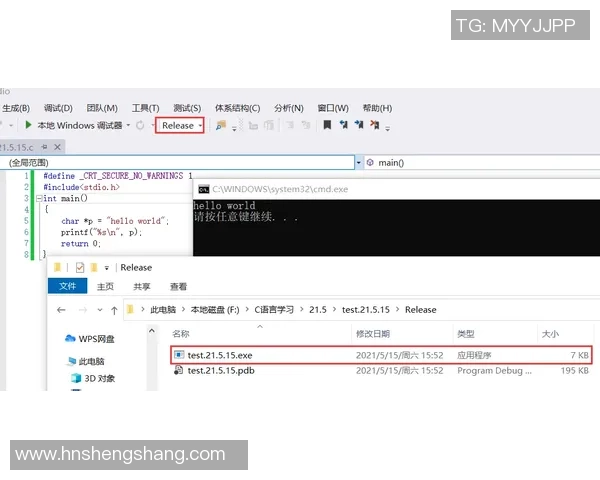Open the 工具(T) Tools menu
The height and width of the screenshot is (480, 600).
[145, 108]
